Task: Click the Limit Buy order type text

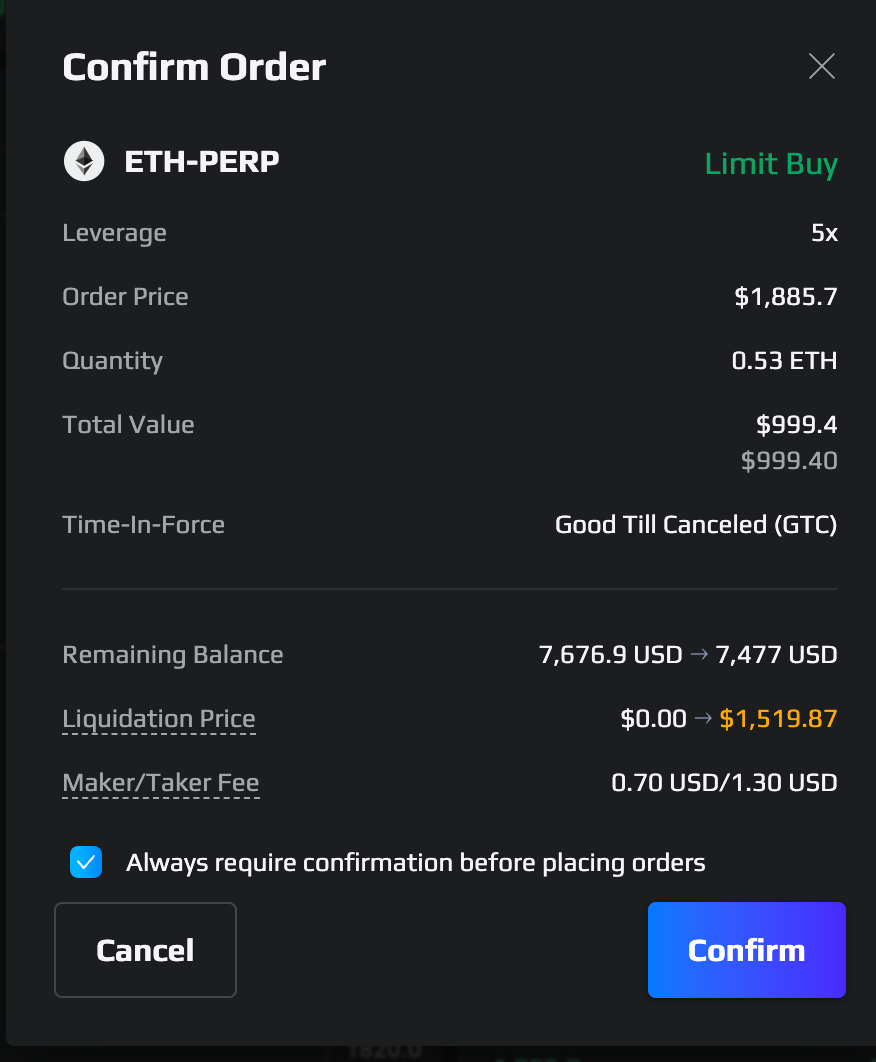Action: tap(771, 165)
